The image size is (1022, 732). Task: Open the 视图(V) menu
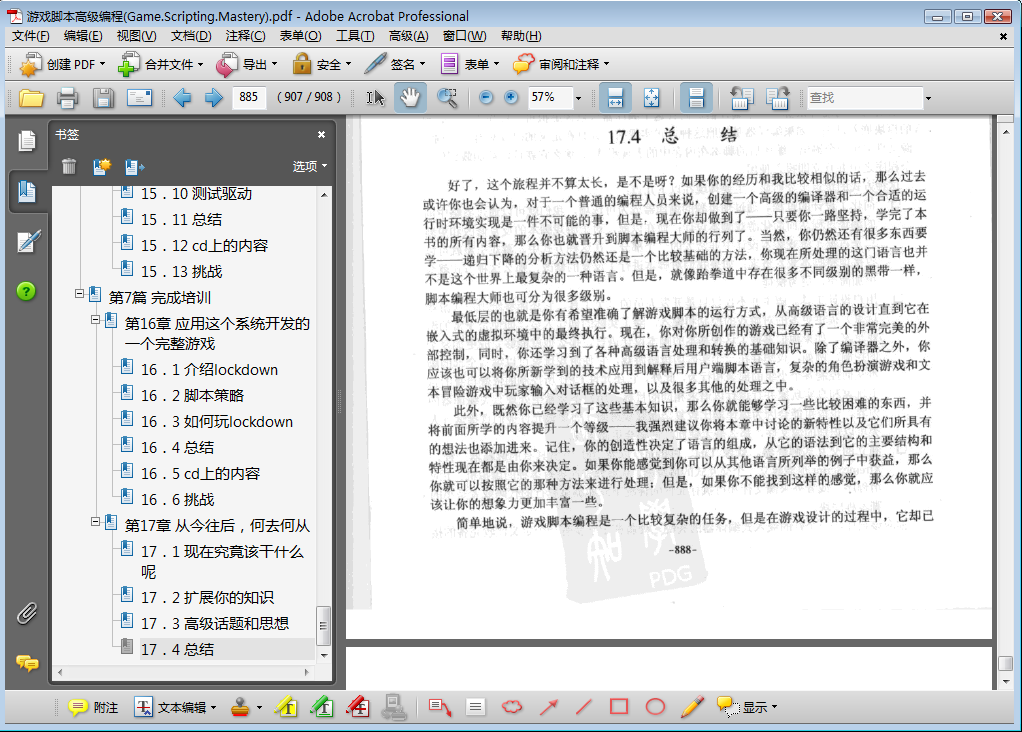click(x=136, y=36)
